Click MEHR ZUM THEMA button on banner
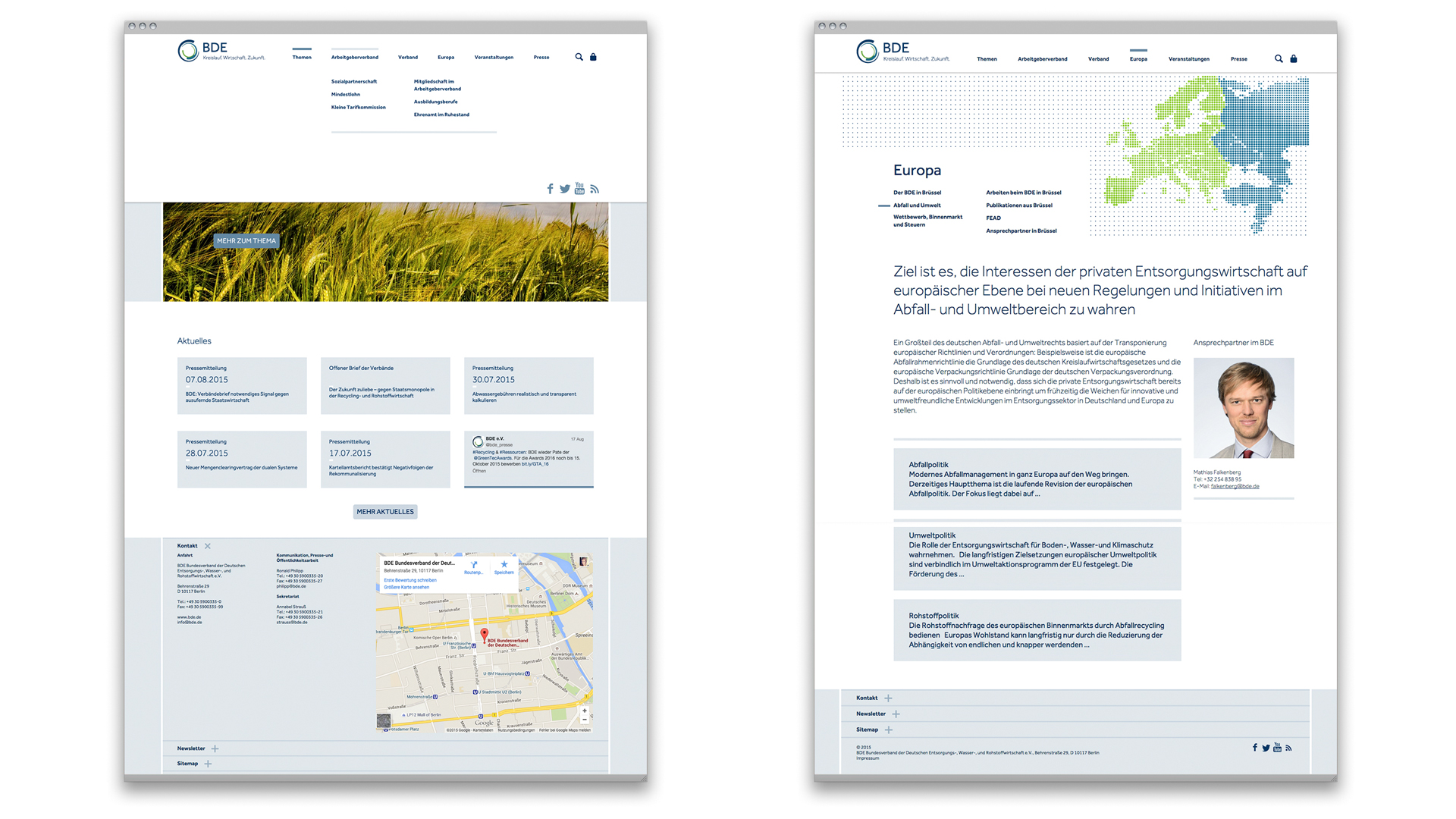Image resolution: width=1456 pixels, height=819 pixels. point(246,240)
